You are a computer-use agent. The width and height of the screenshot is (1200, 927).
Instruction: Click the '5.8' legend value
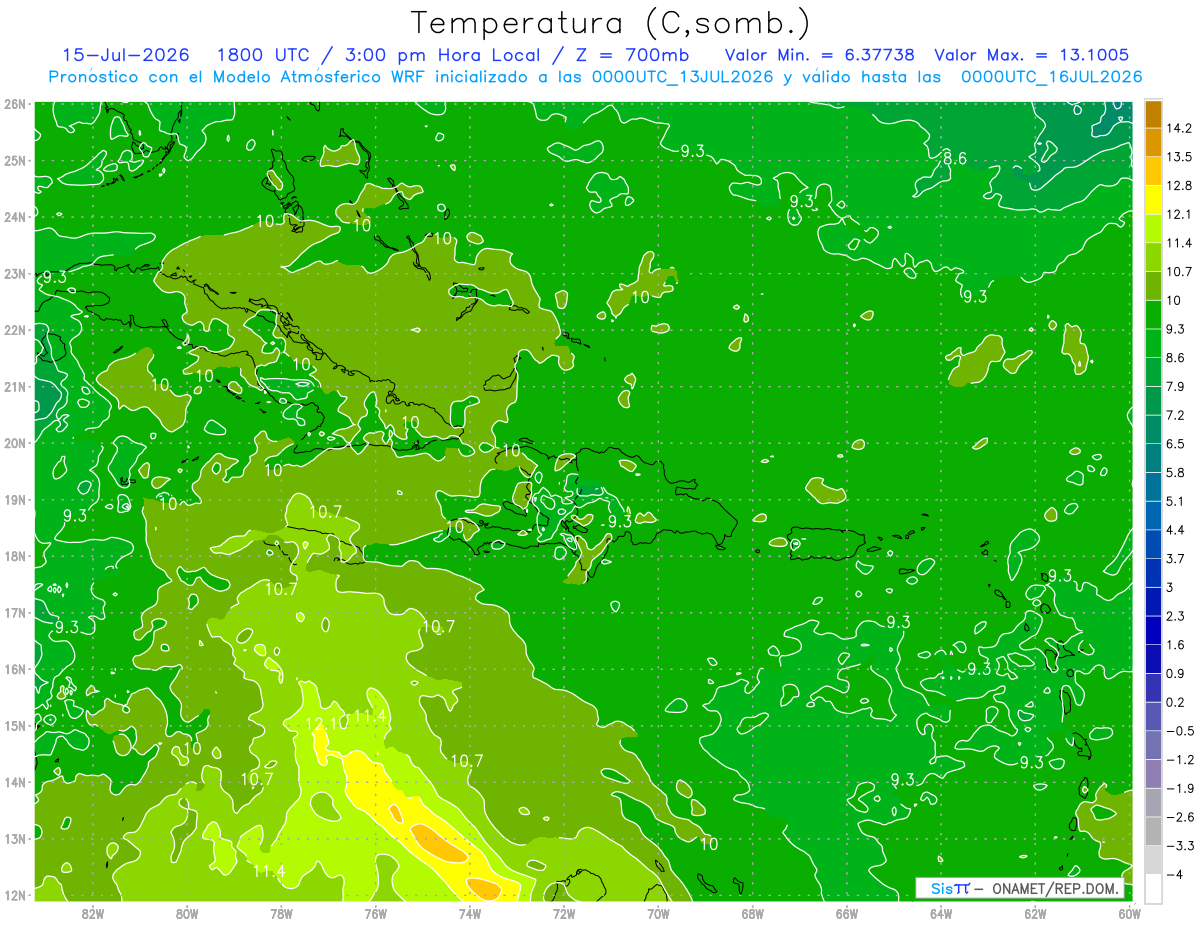[1176, 472]
